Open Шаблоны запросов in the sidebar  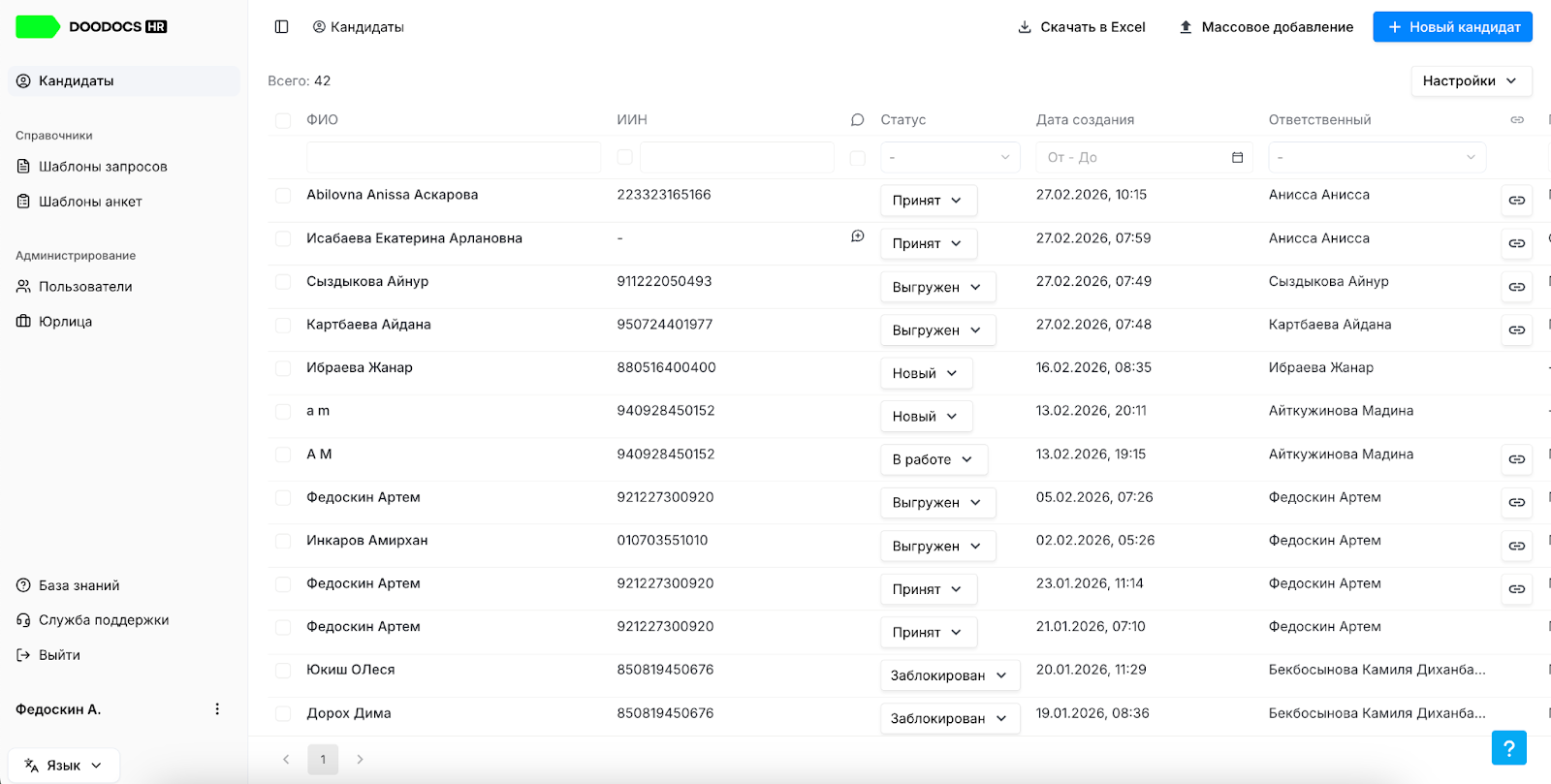point(103,167)
